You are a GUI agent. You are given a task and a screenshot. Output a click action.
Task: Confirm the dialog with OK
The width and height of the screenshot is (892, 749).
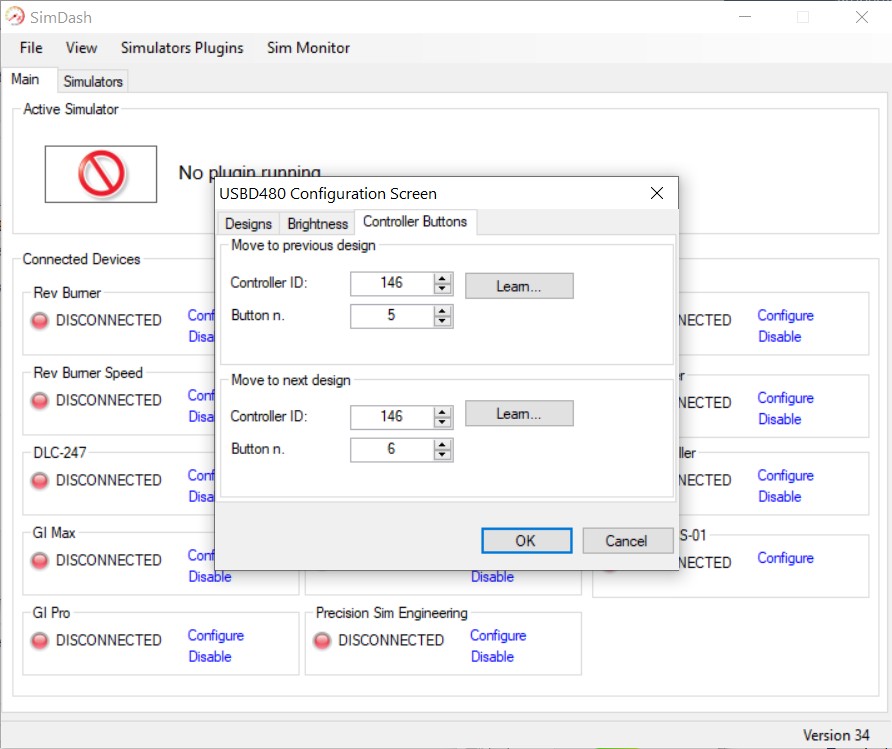click(x=526, y=541)
